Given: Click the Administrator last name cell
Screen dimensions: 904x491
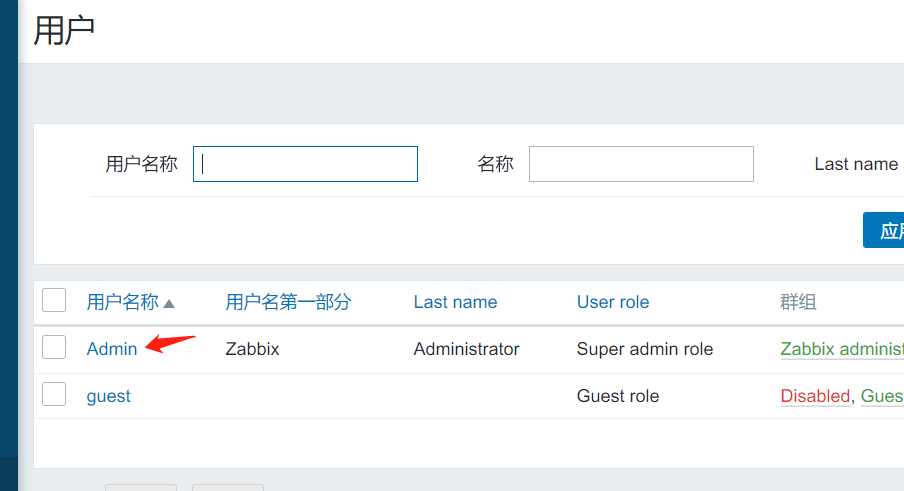Looking at the screenshot, I should [466, 349].
